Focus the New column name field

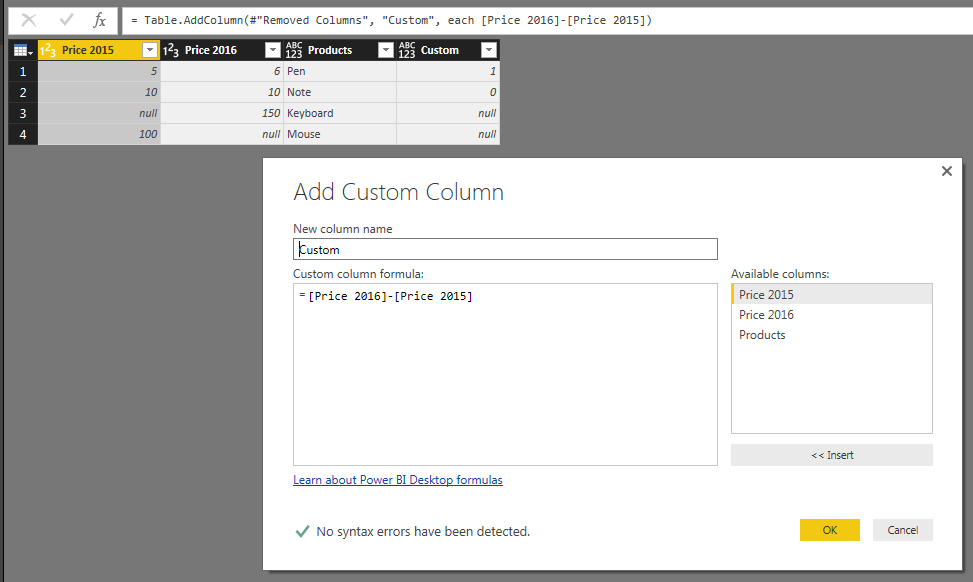pos(505,249)
